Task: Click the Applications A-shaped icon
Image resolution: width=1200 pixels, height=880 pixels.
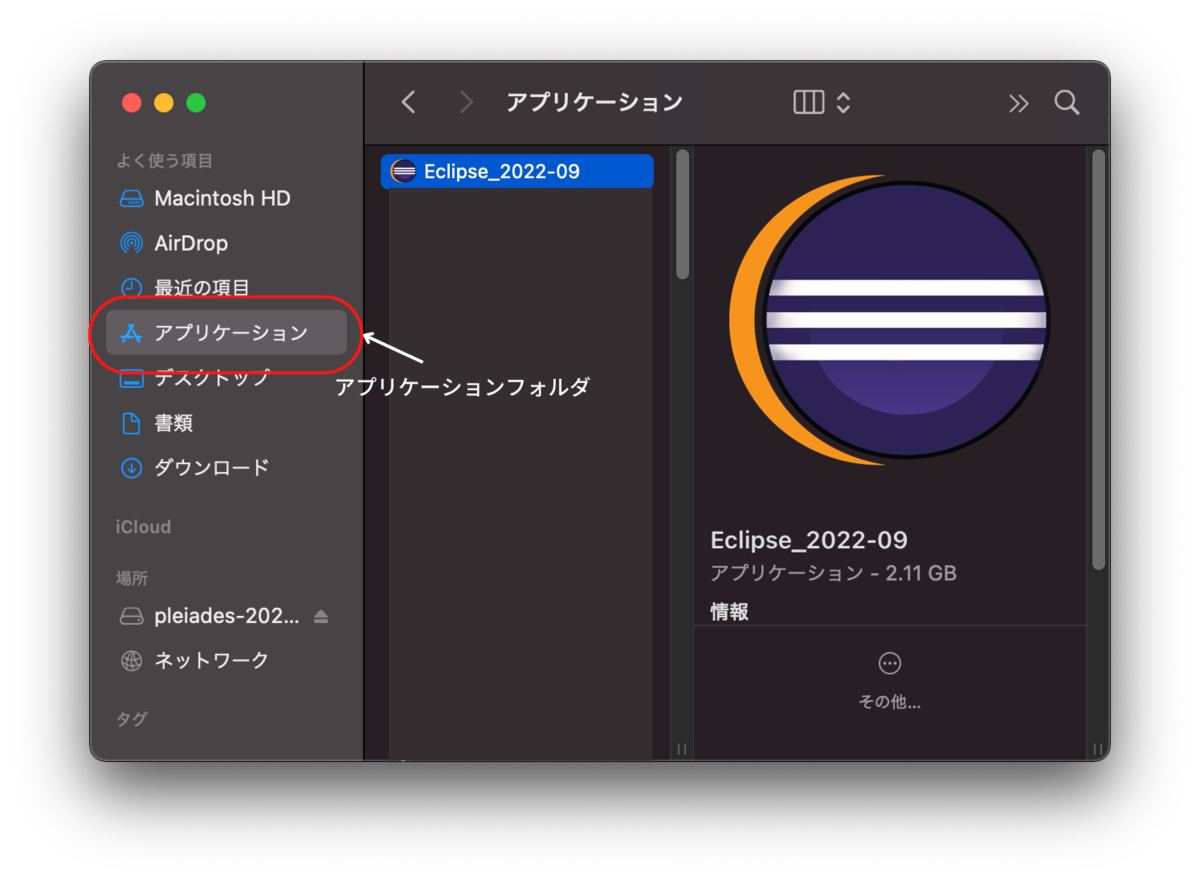Action: click(131, 333)
